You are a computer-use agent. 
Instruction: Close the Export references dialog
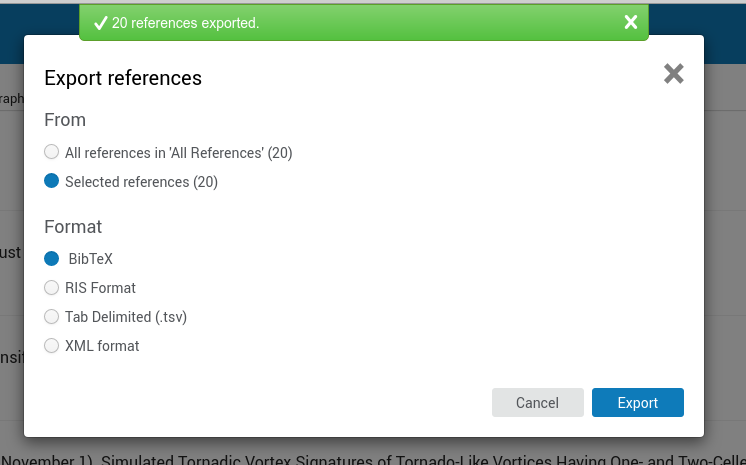674,74
